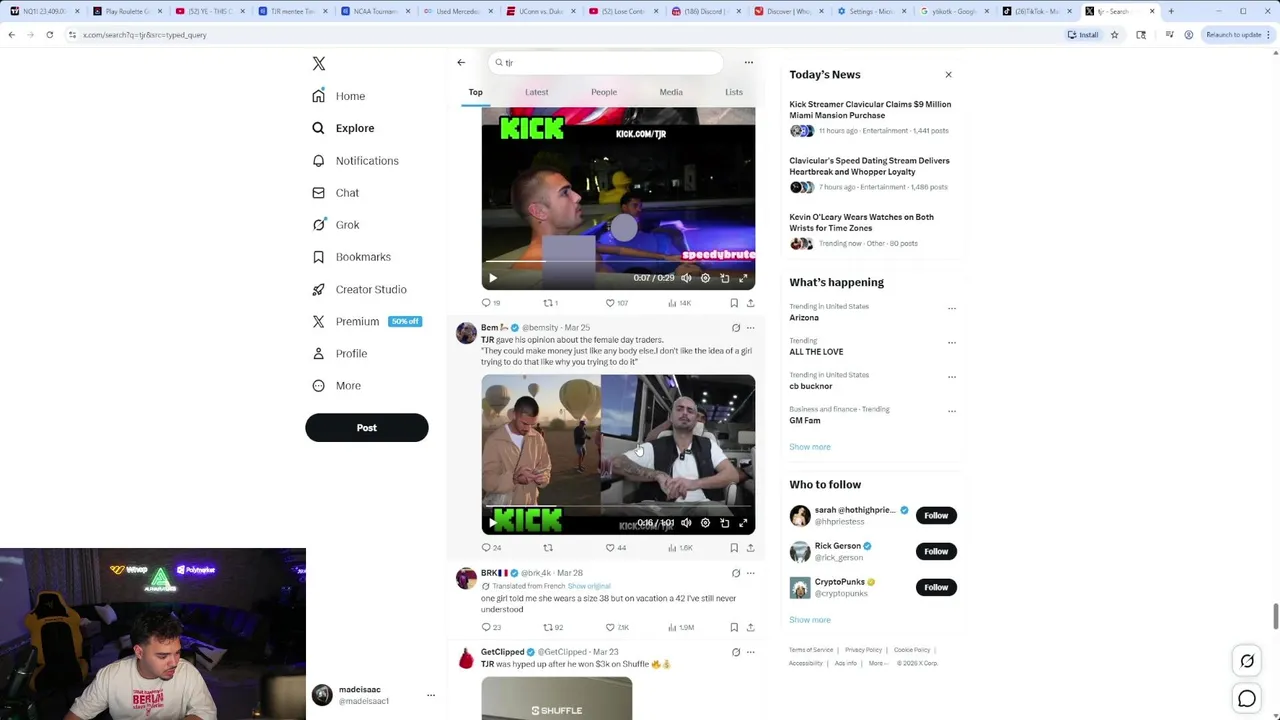Open more options on GetClipped post
This screenshot has height=720, width=1280.
point(750,652)
